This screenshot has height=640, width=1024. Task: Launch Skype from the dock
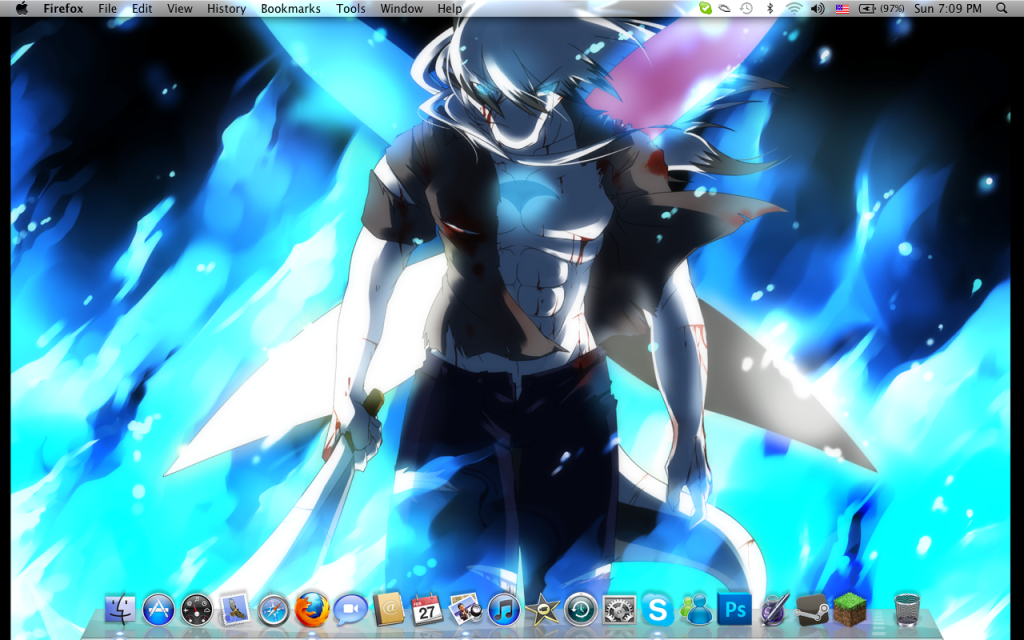[x=657, y=611]
